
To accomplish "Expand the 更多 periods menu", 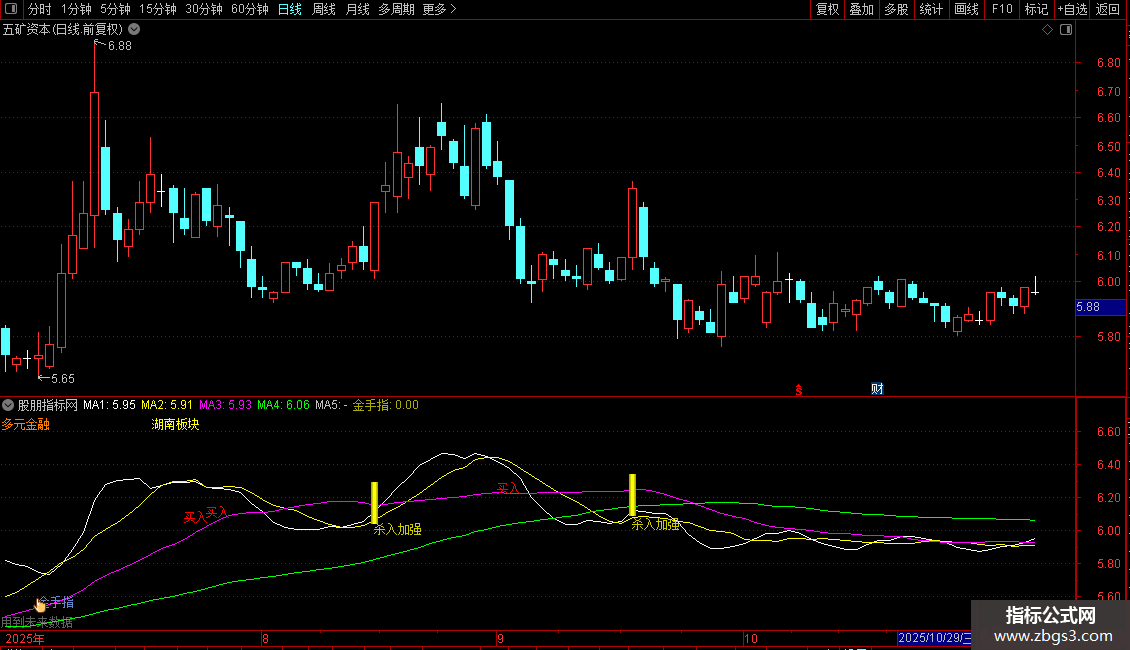I will pos(440,9).
